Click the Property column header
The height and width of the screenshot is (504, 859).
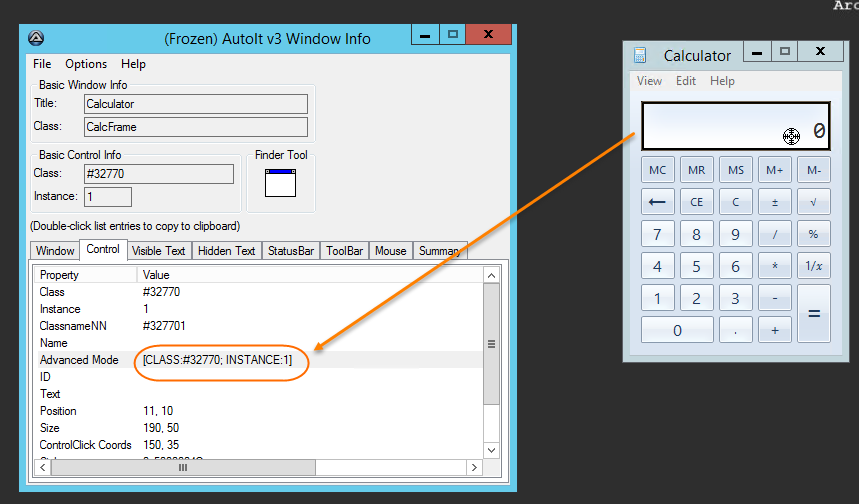(x=85, y=275)
